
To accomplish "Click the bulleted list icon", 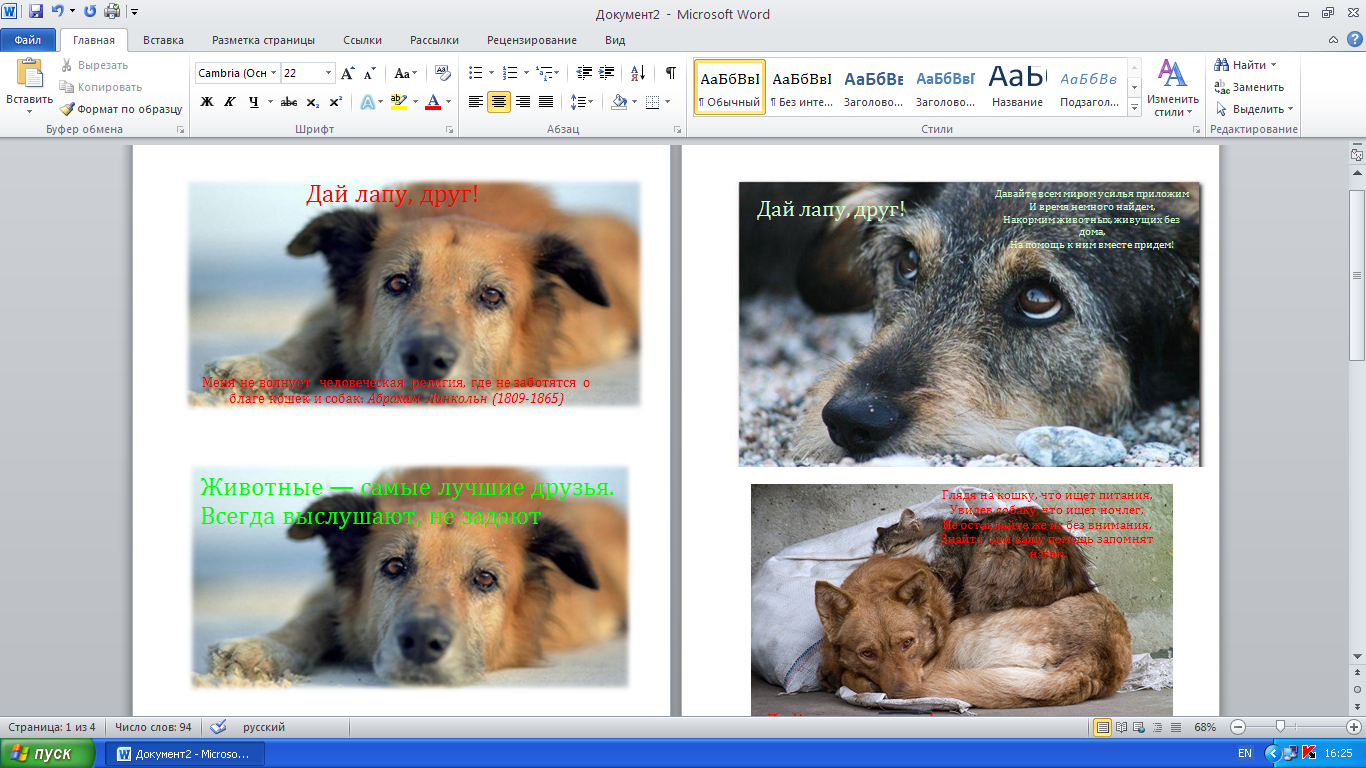I will pyautogui.click(x=476, y=73).
